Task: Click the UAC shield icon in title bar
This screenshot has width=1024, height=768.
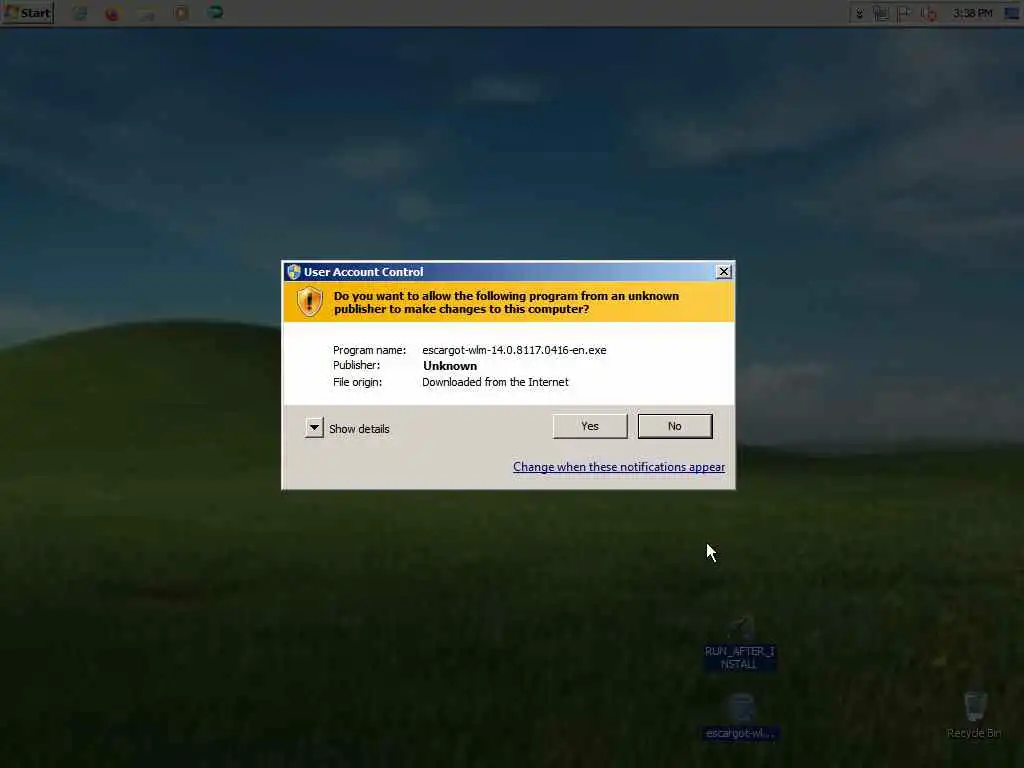Action: point(293,272)
